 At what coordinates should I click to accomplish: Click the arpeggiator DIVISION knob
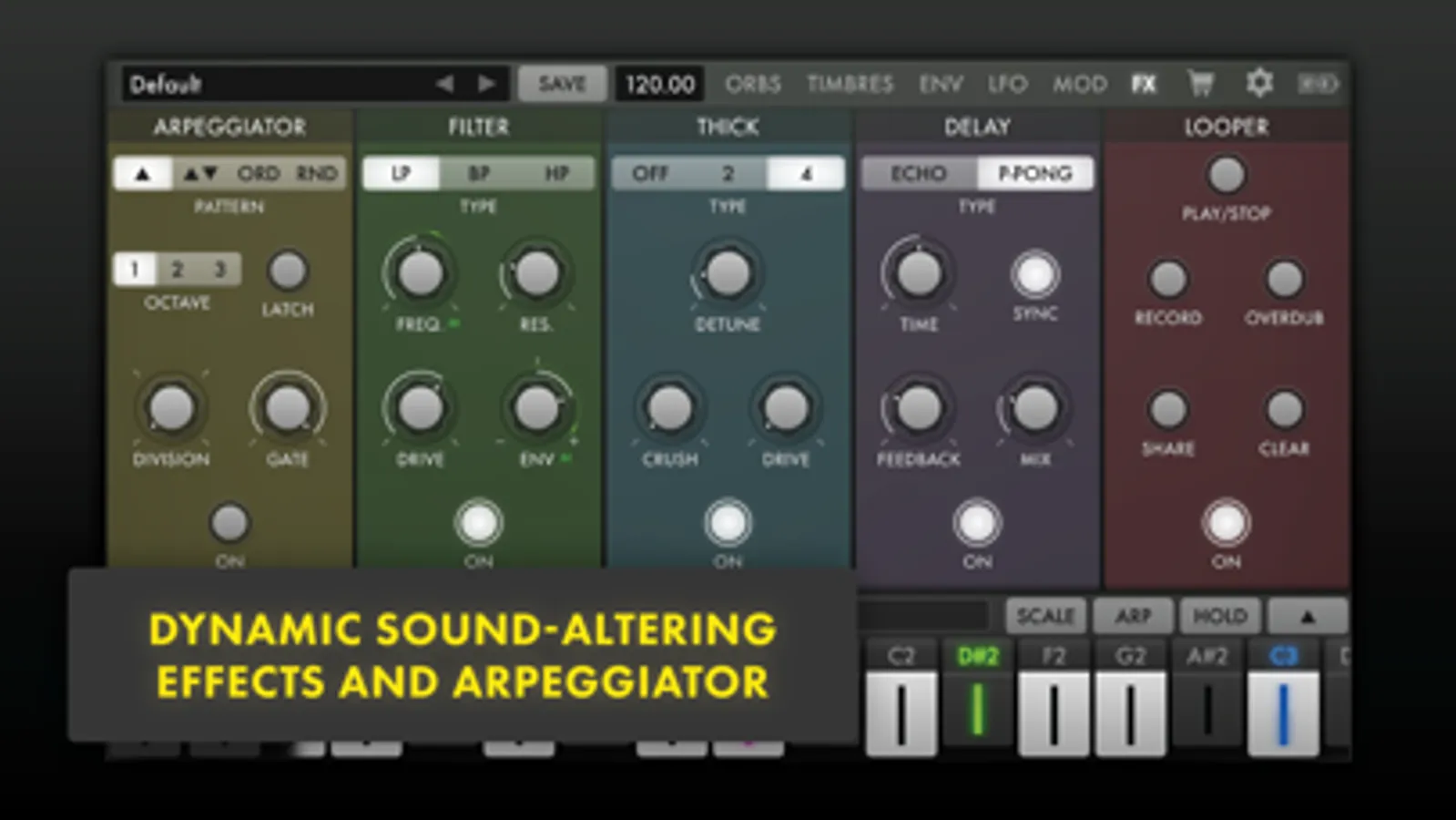click(171, 407)
